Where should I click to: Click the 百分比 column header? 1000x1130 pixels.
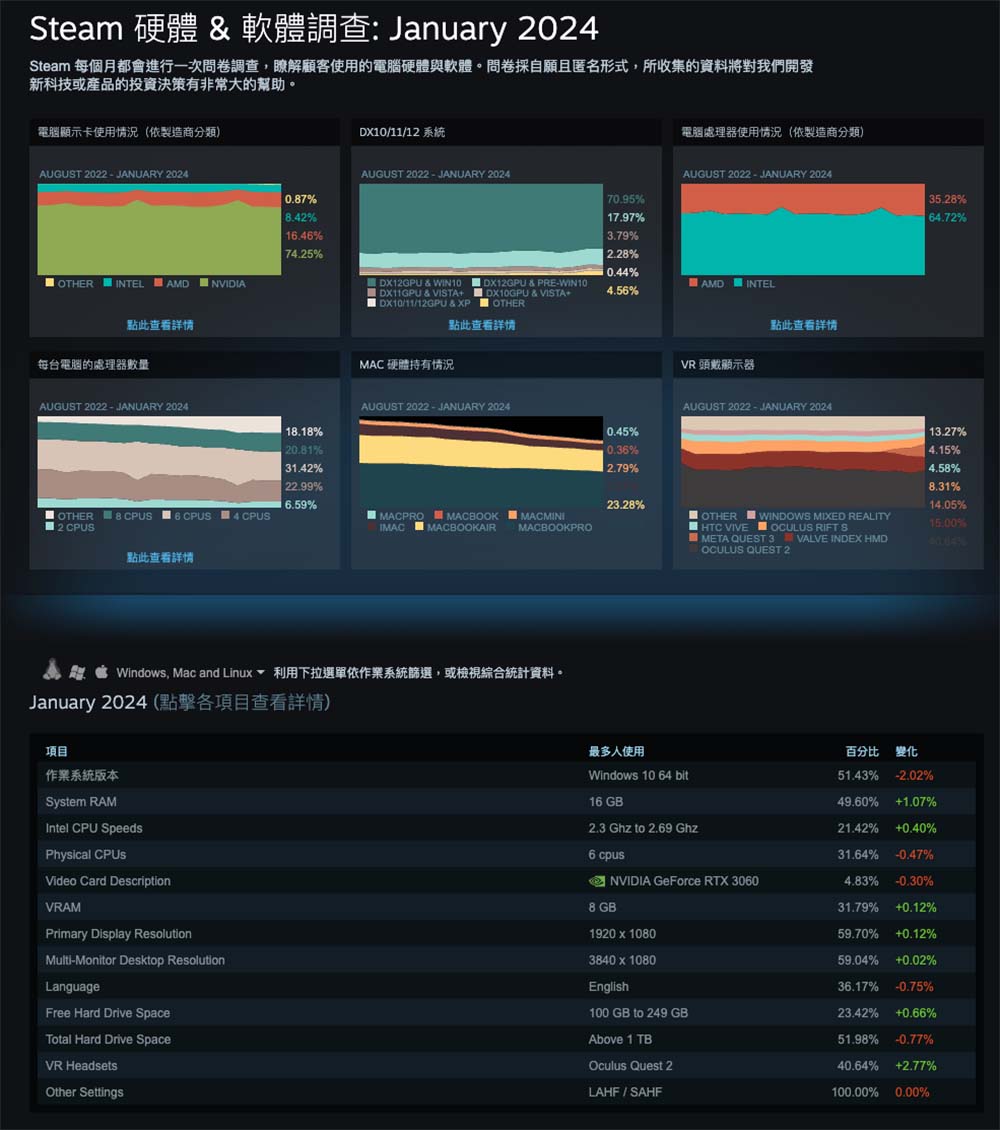point(862,751)
